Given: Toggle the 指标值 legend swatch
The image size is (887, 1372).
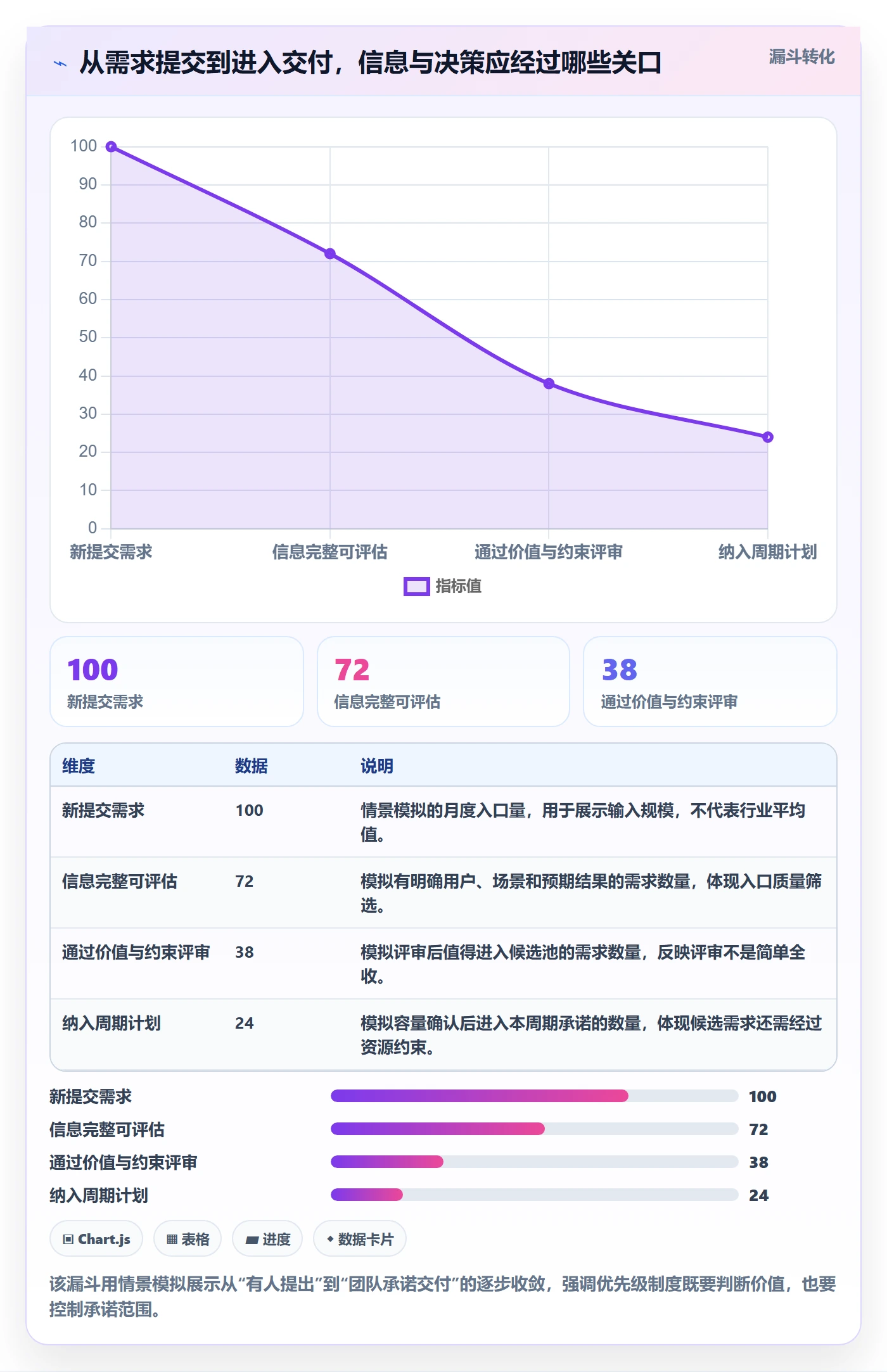Looking at the screenshot, I should [x=416, y=587].
